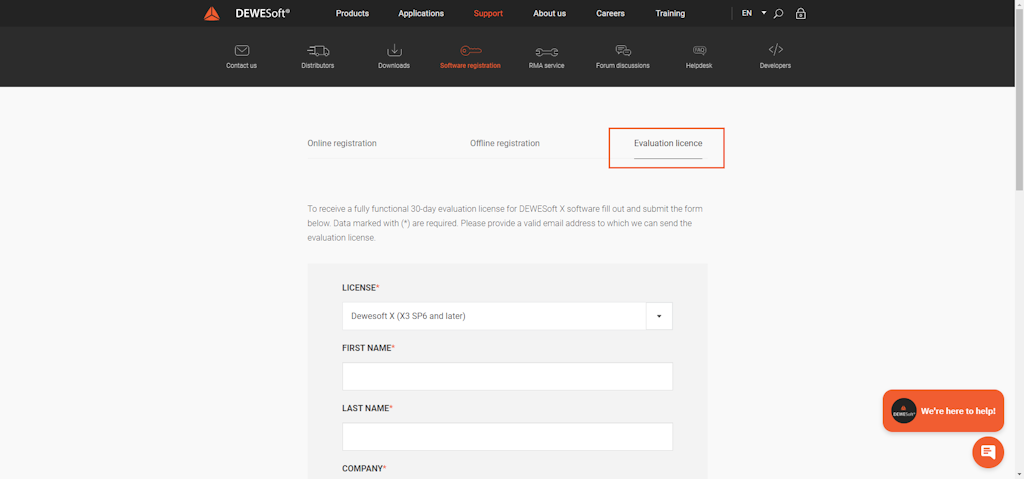Click the FIRST NAME label
Image resolution: width=1024 pixels, height=479 pixels.
368,348
